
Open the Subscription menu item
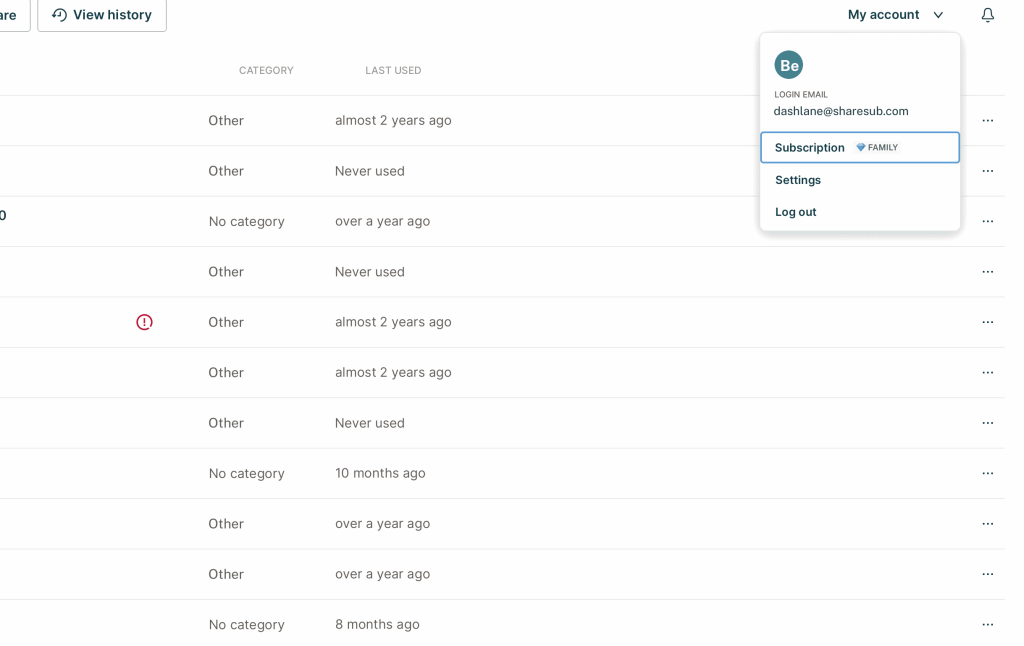tap(859, 148)
